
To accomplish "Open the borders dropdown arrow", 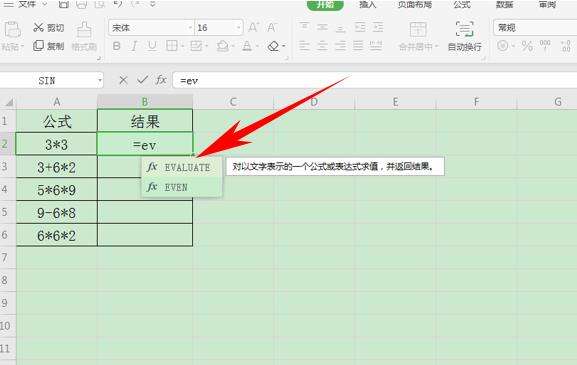I will pyautogui.click(x=183, y=47).
